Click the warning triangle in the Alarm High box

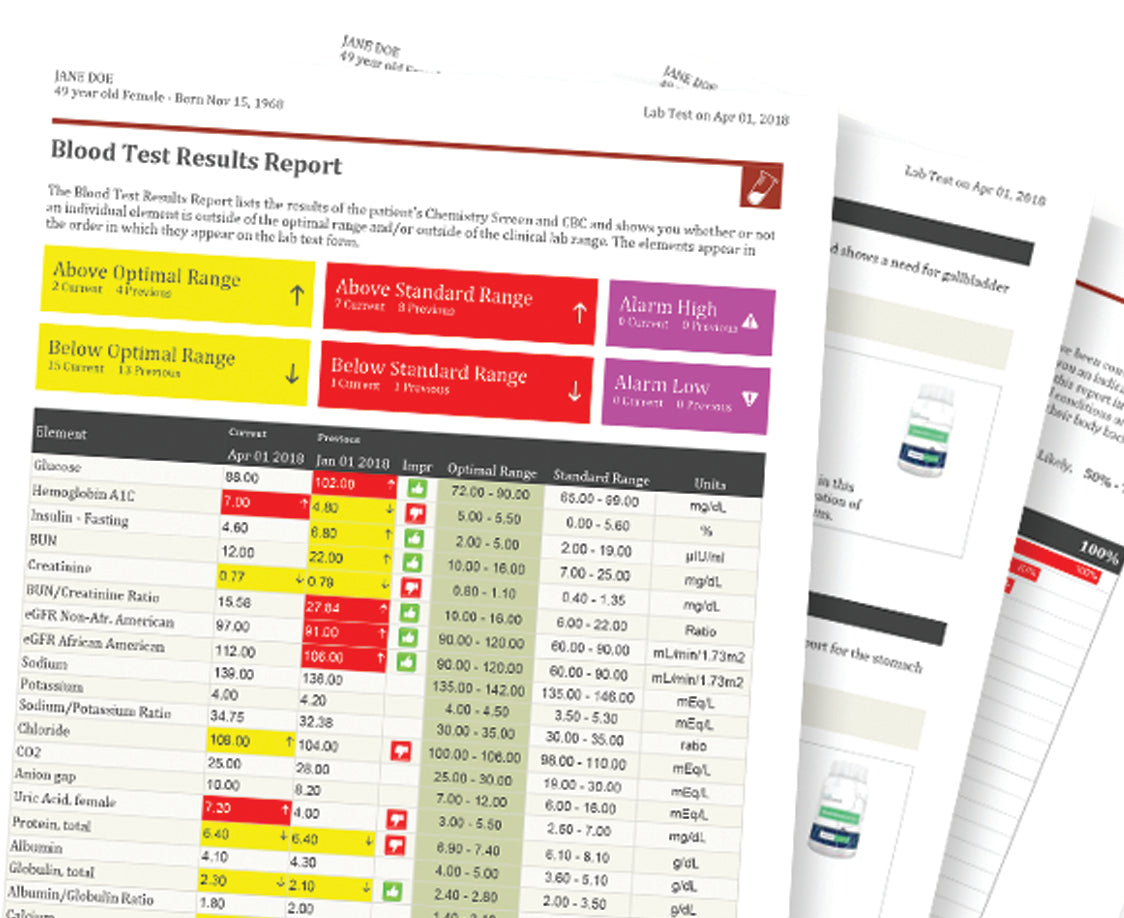point(750,322)
